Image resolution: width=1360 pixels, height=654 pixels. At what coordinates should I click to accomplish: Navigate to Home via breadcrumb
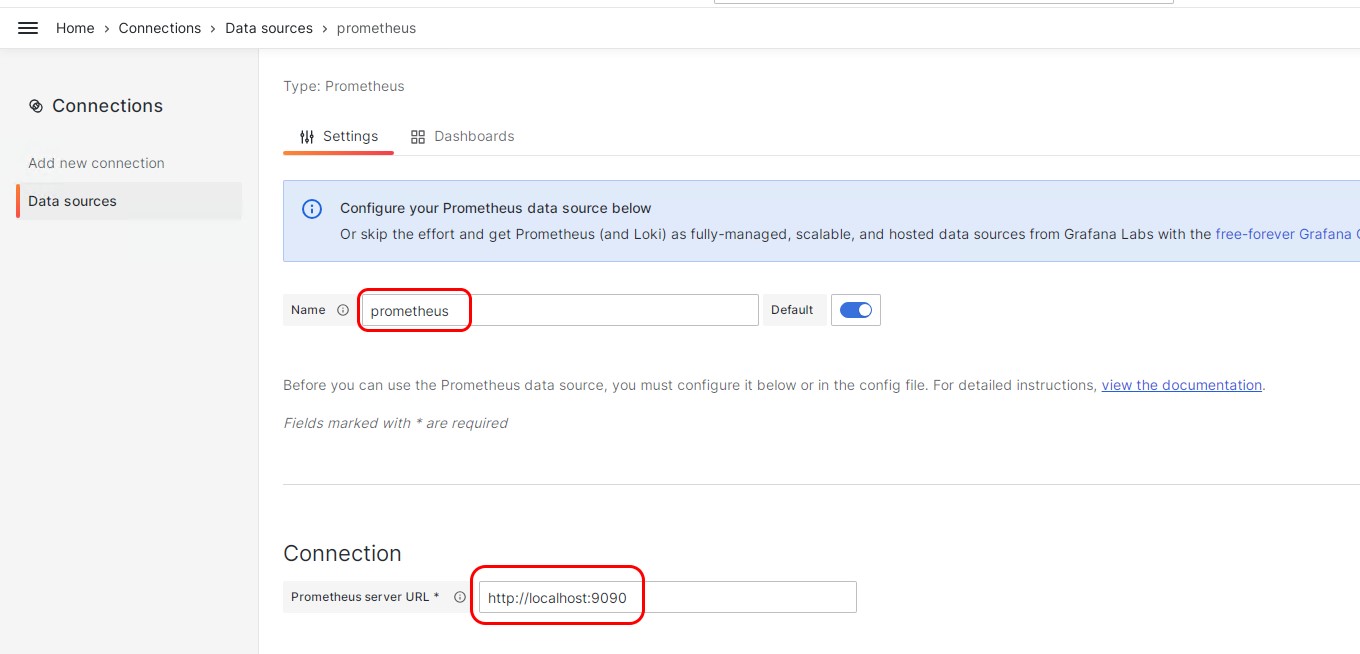point(75,28)
